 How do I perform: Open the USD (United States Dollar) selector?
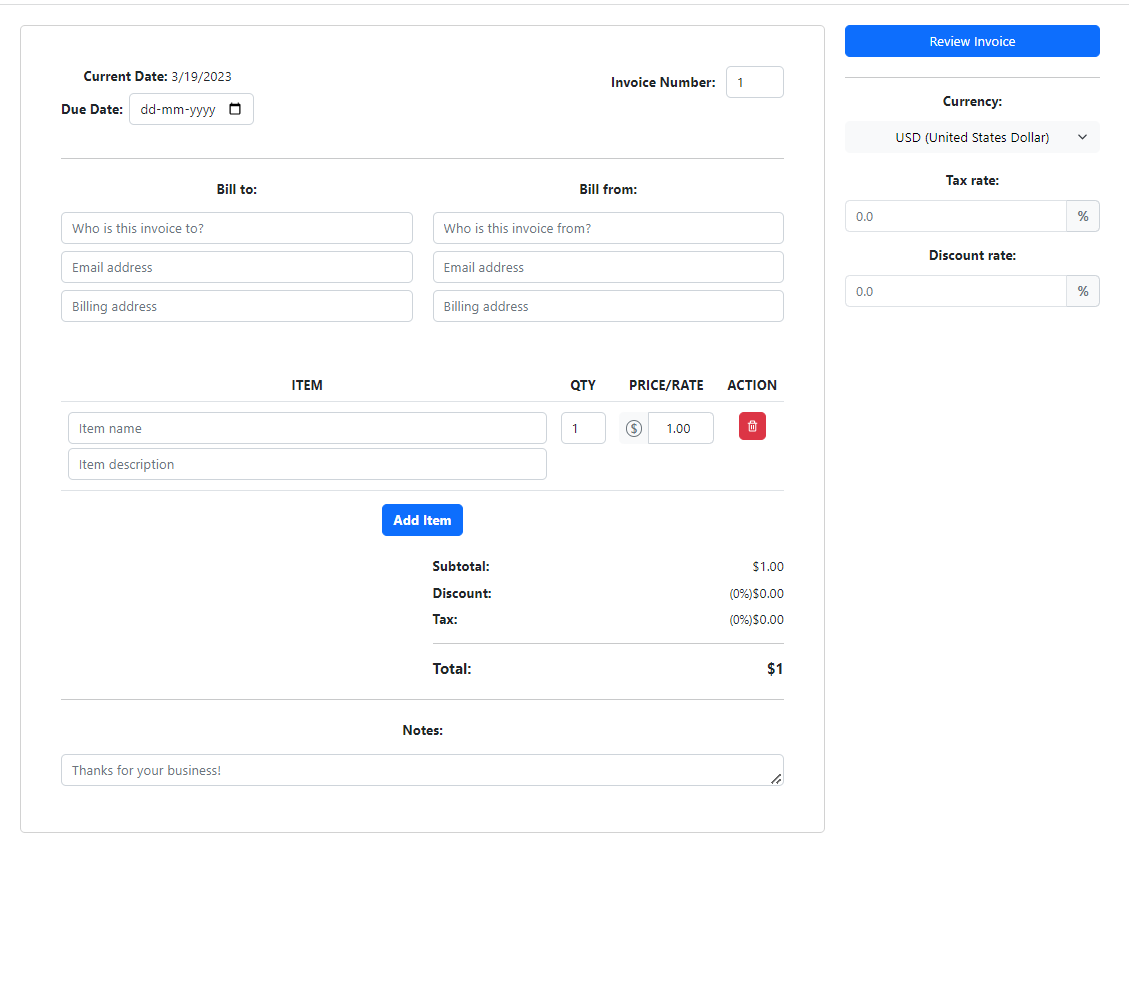coord(971,137)
